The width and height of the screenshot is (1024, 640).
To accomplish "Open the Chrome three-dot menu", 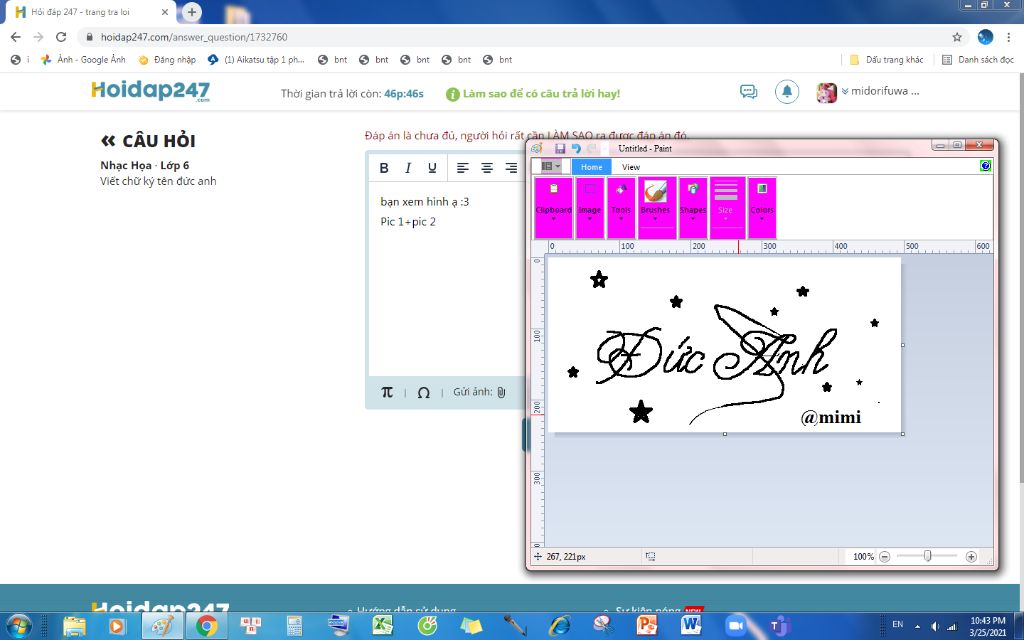I will coord(1009,37).
